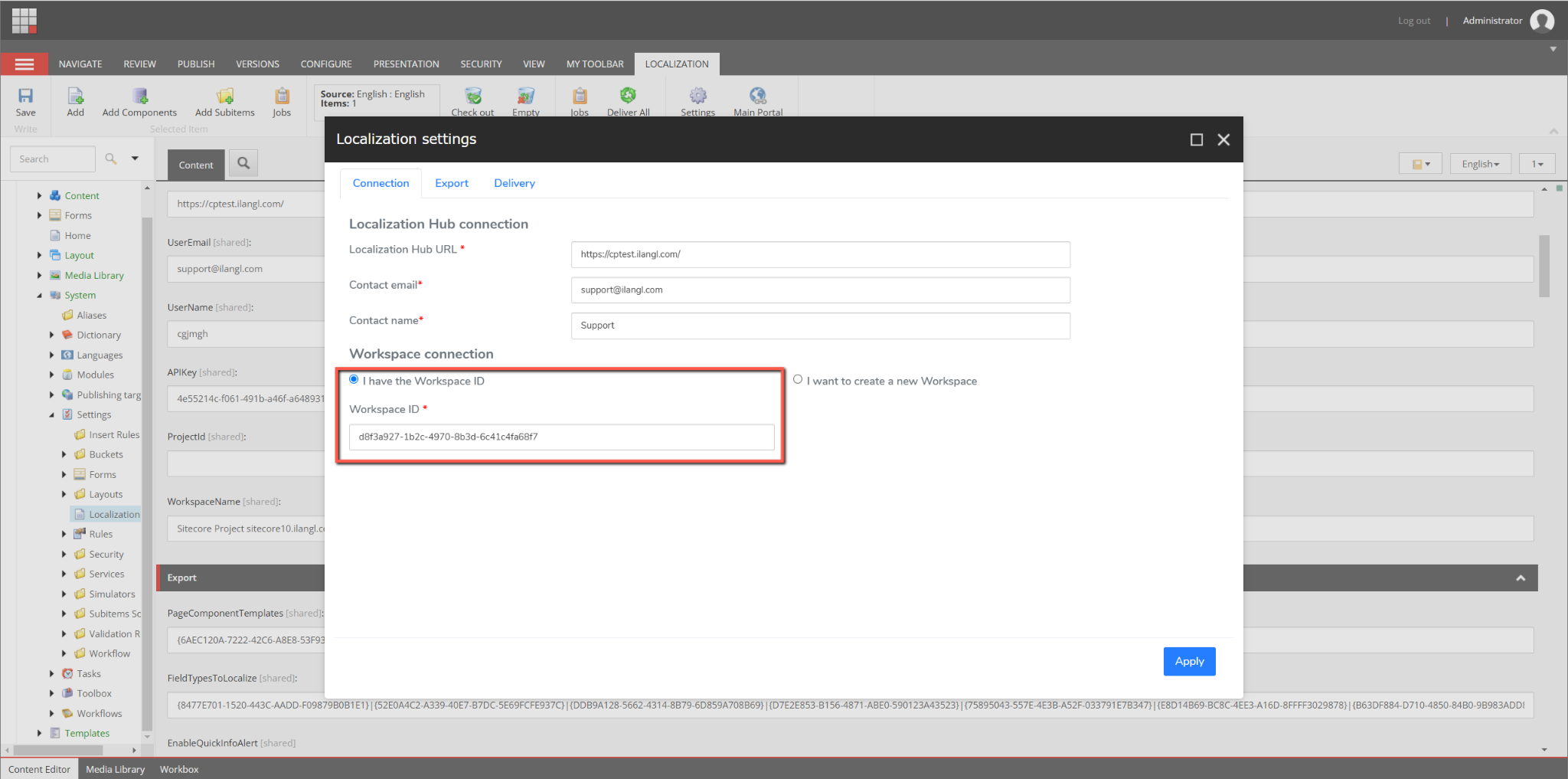The image size is (1568, 779).
Task: Expand the Buckets node arrow
Action: [64, 454]
